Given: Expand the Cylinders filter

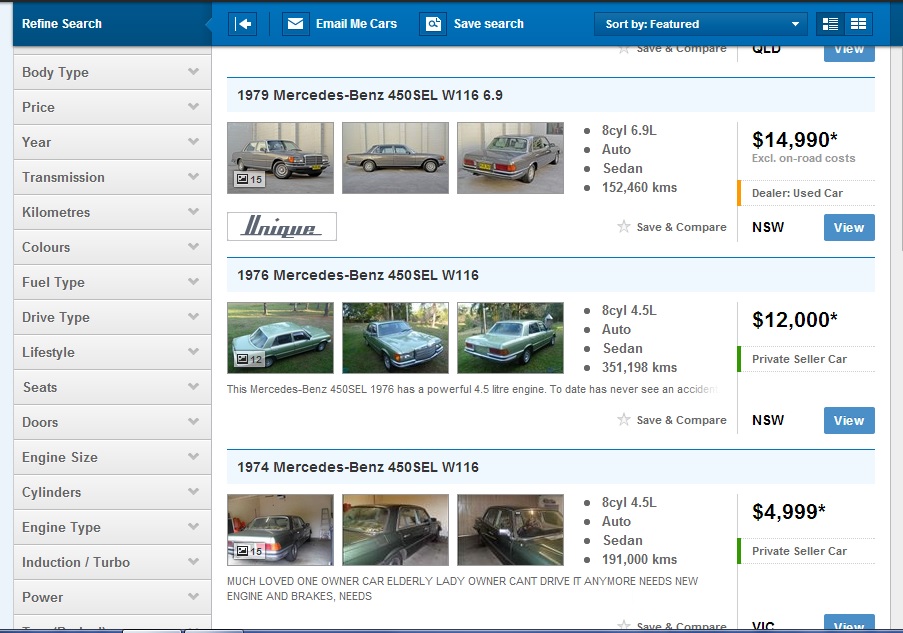Looking at the screenshot, I should (112, 492).
